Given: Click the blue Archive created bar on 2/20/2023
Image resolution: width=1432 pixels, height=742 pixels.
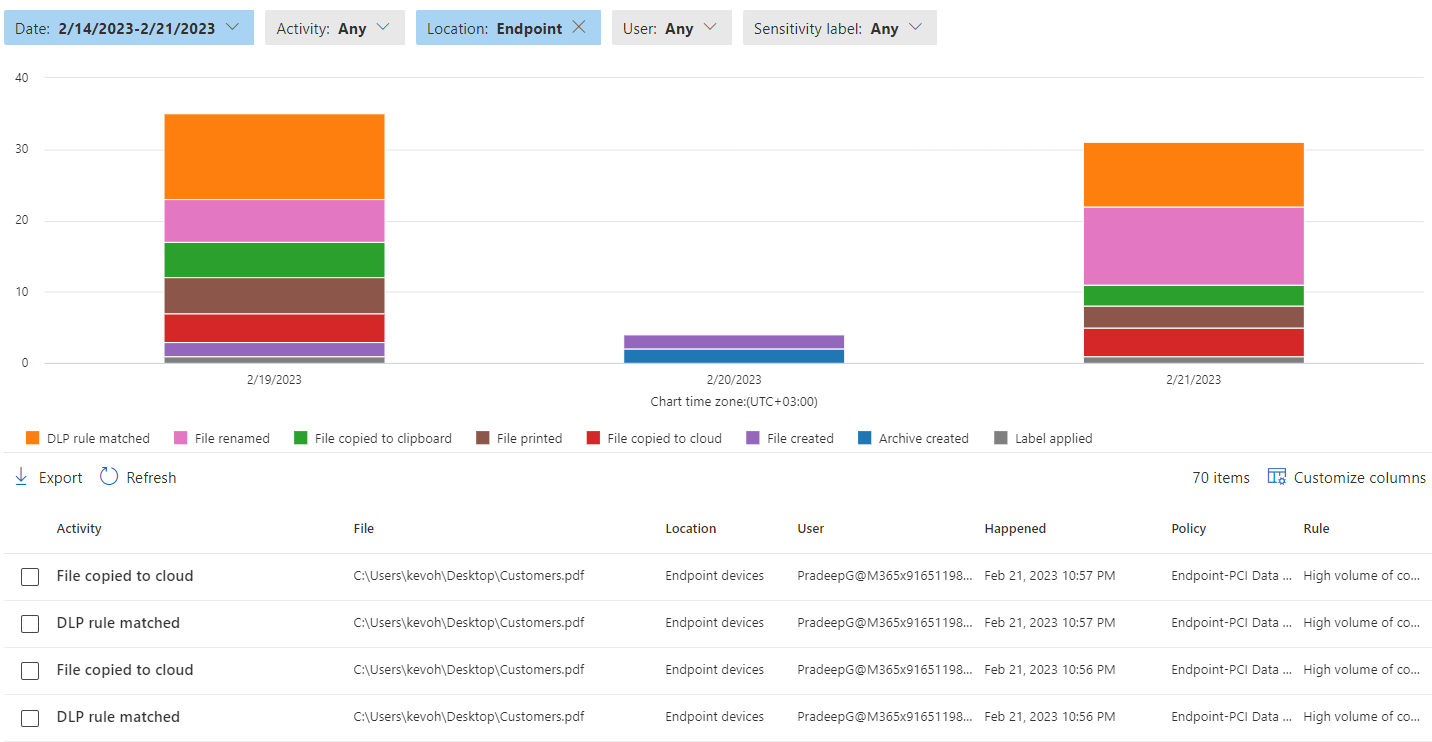Looking at the screenshot, I should 734,356.
